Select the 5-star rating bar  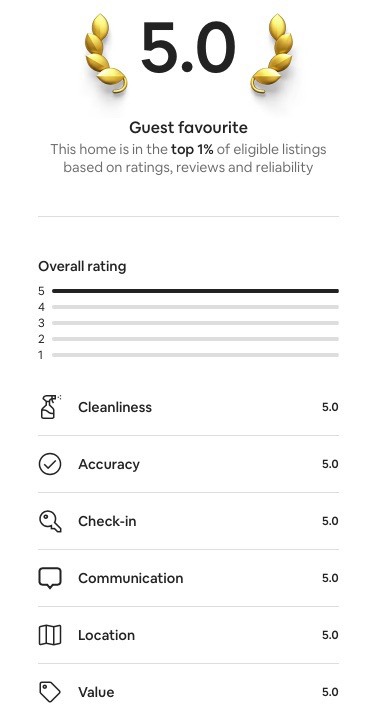click(x=195, y=291)
